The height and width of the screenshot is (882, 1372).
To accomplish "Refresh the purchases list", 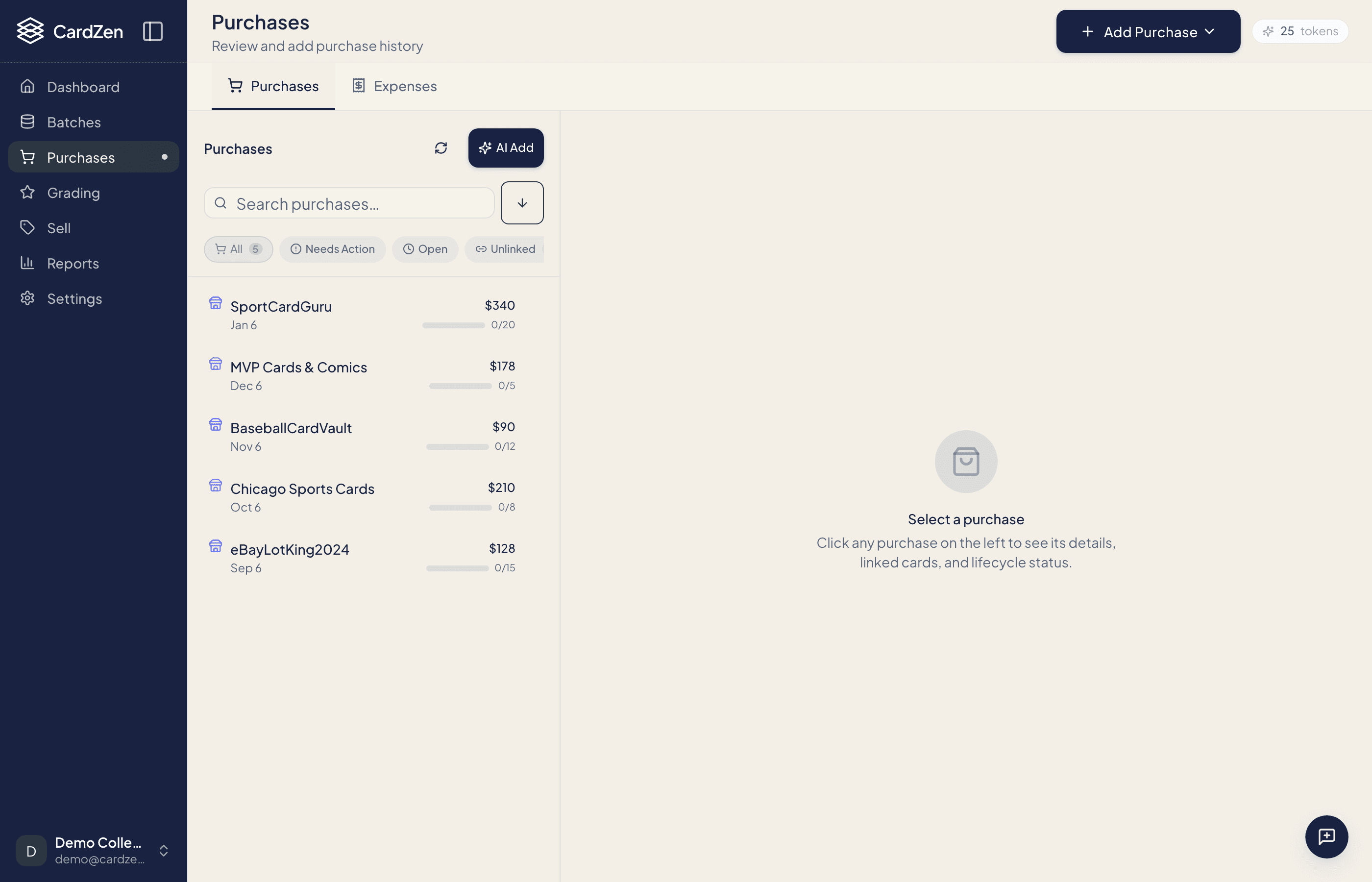I will (x=441, y=148).
